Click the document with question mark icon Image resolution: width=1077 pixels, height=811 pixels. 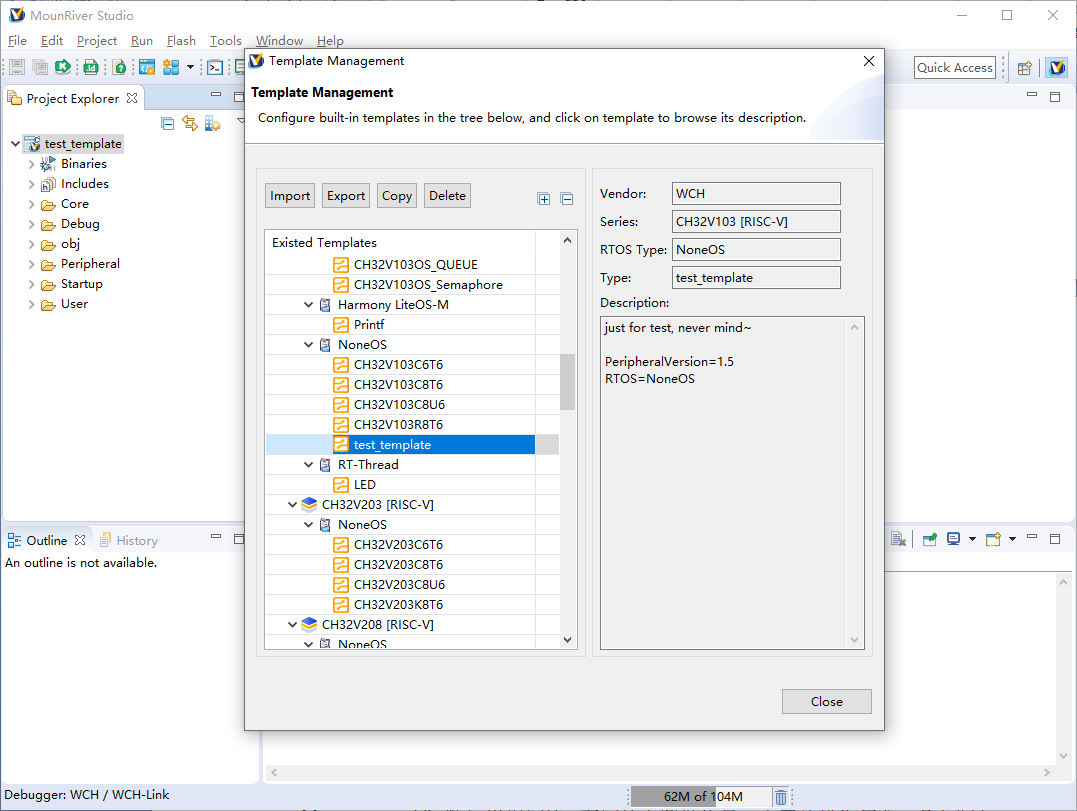pyautogui.click(x=120, y=67)
